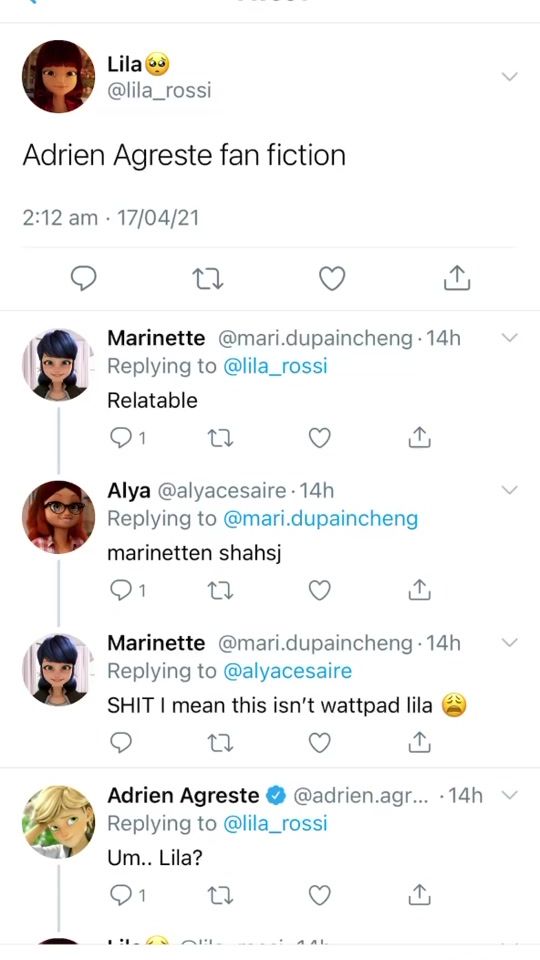
Task: Open options chevron on Adrien's reply
Action: point(509,795)
